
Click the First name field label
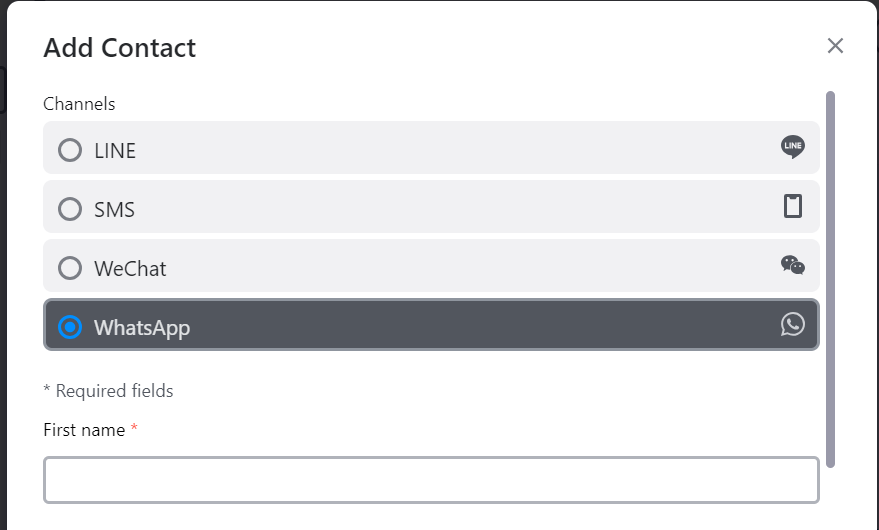click(84, 430)
